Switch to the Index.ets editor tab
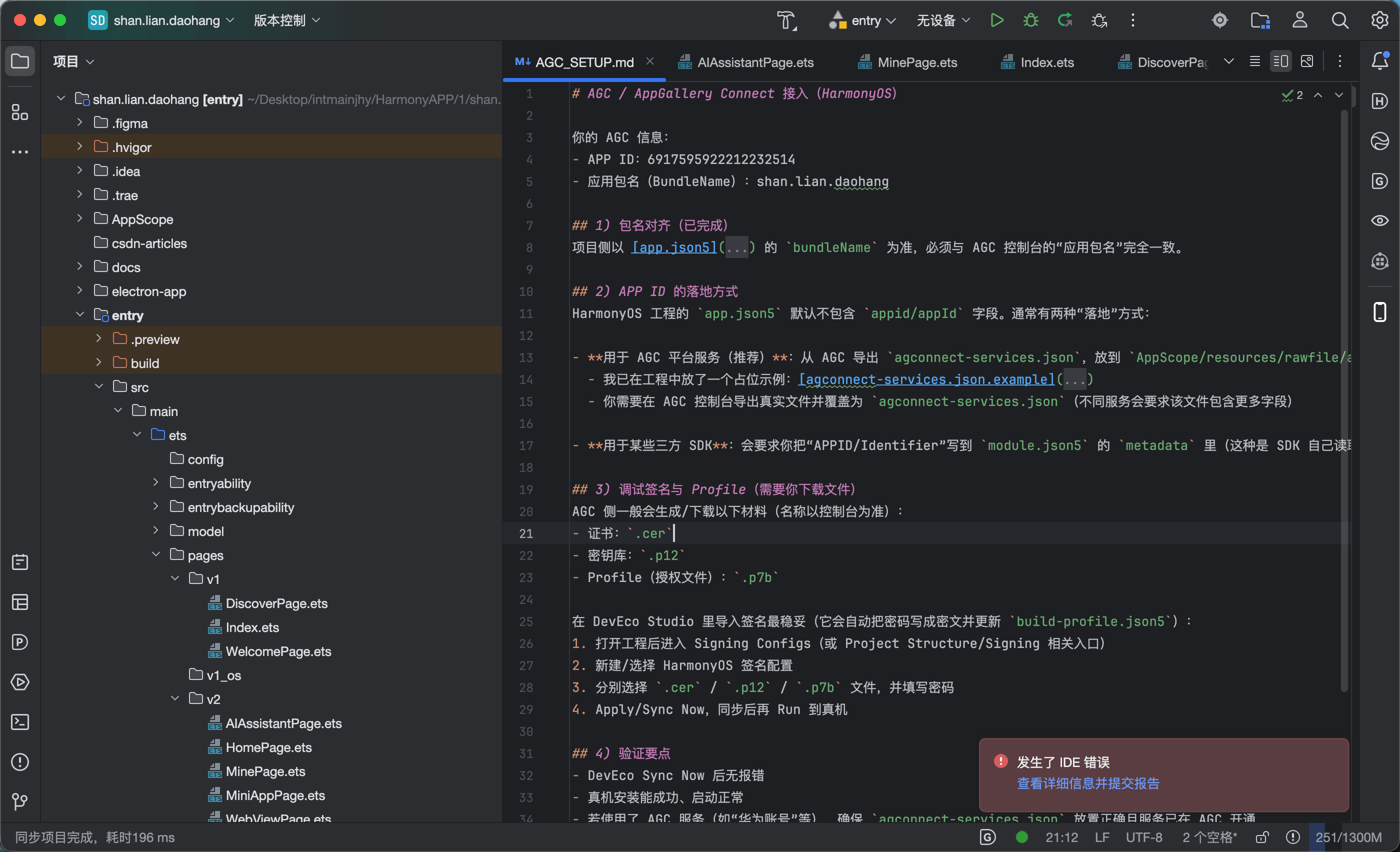This screenshot has width=1400, height=852. (x=1037, y=62)
